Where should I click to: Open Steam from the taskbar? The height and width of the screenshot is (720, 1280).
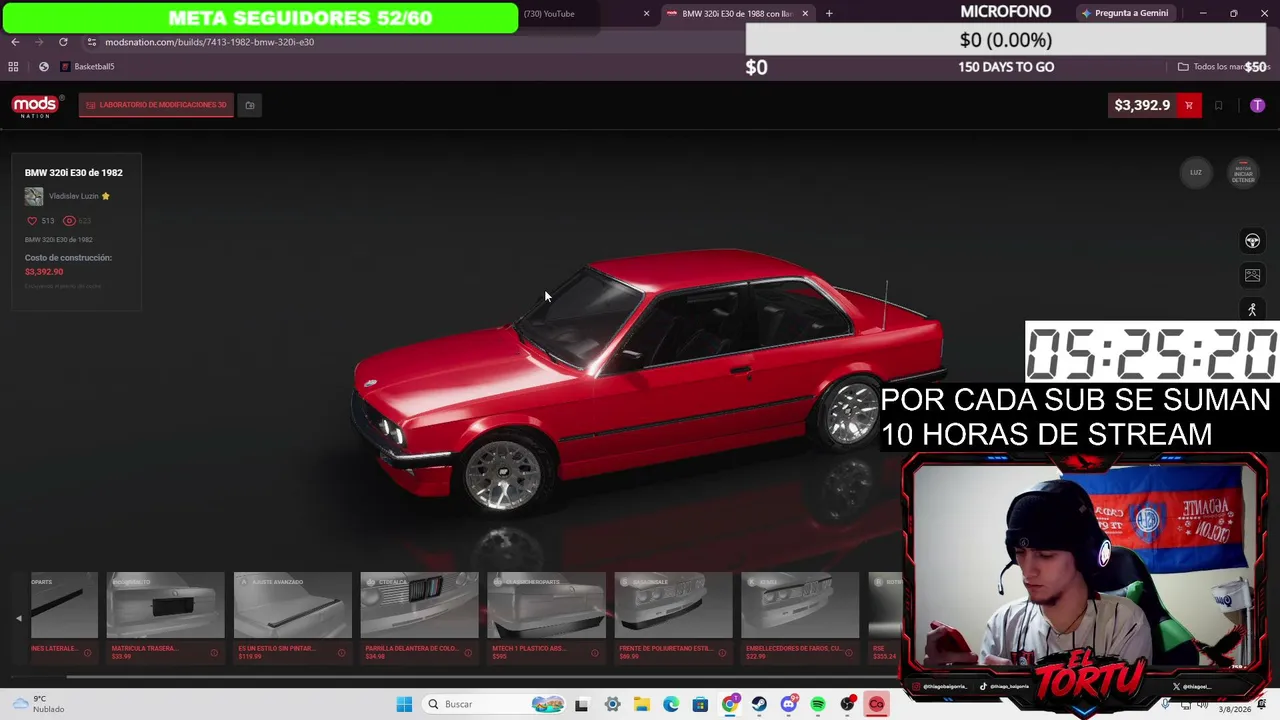click(x=759, y=704)
